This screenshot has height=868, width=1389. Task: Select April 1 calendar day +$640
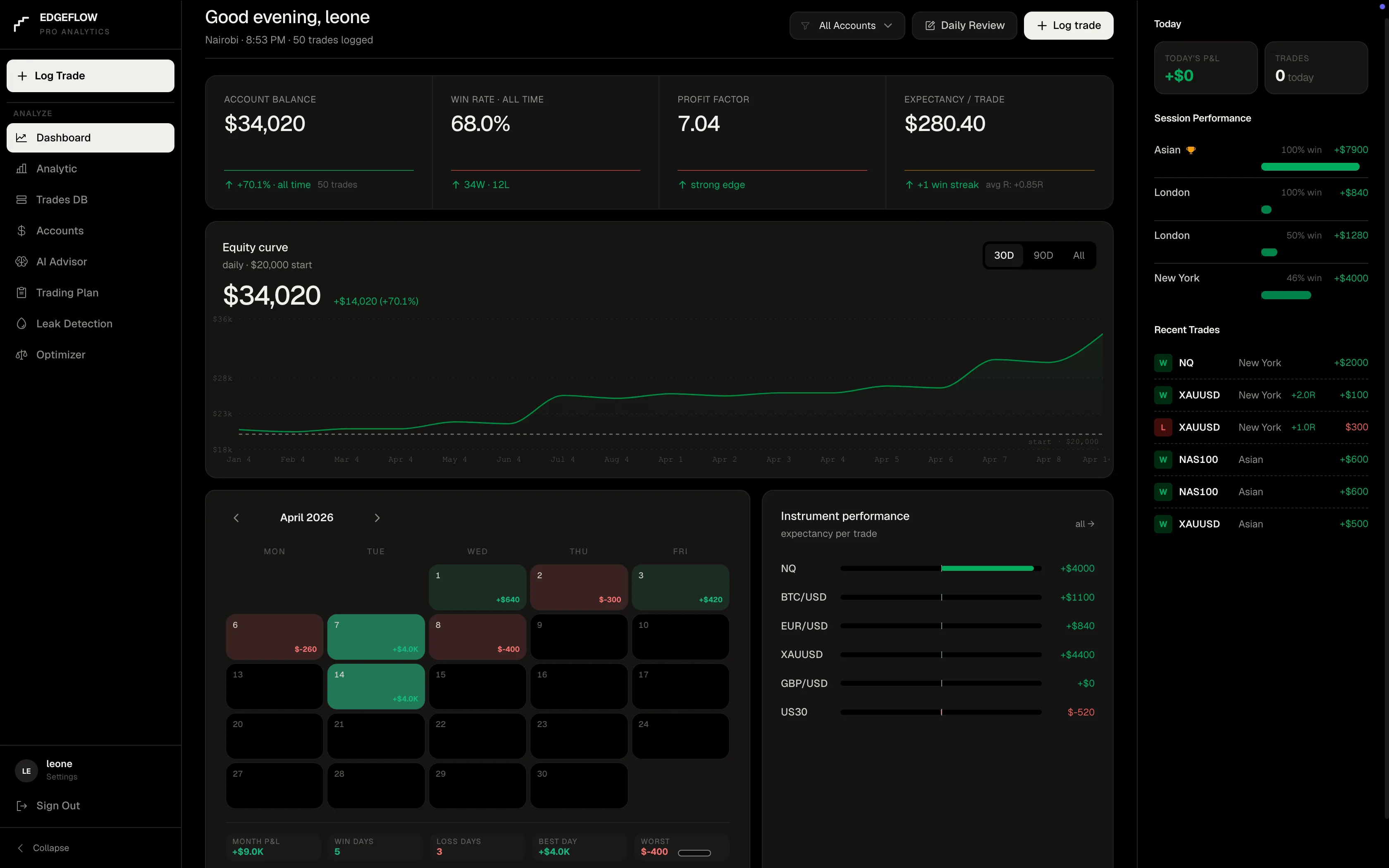pos(477,587)
